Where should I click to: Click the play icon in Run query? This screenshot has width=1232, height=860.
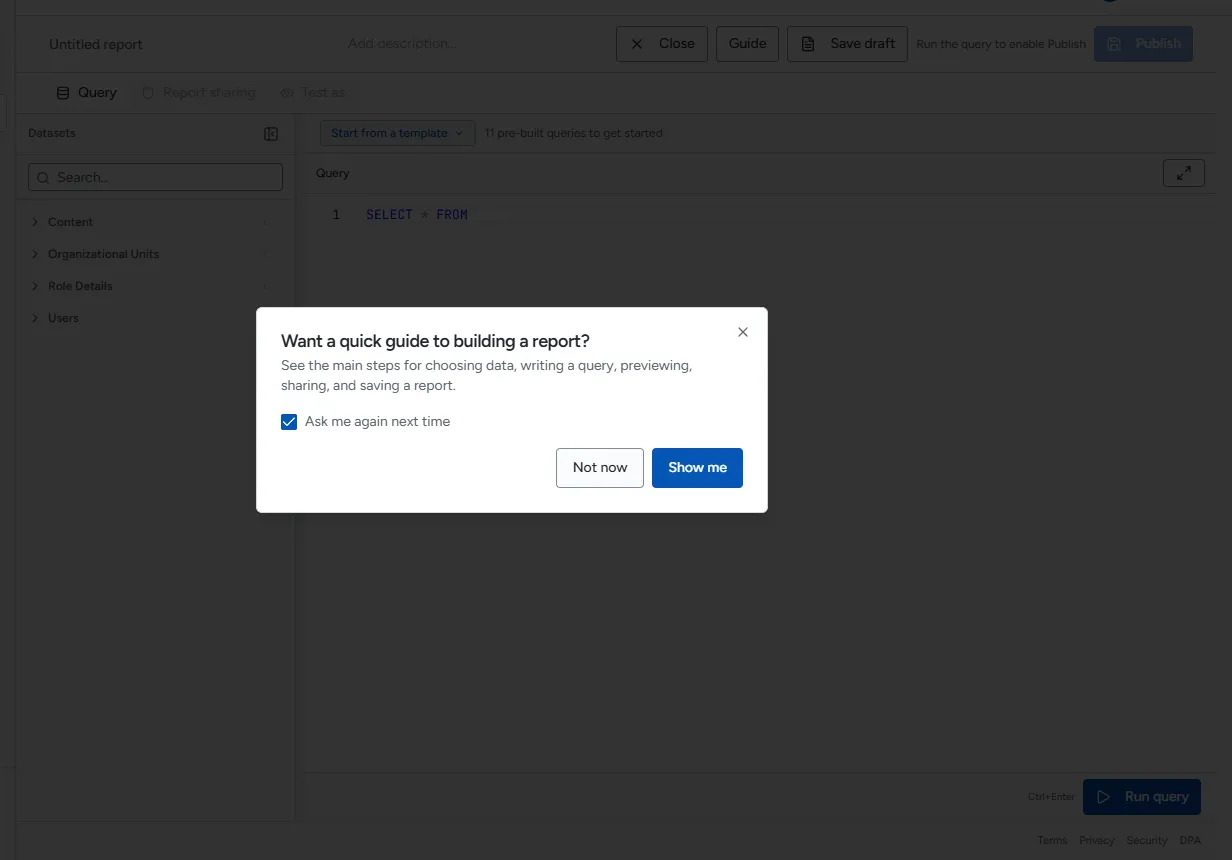point(1104,797)
